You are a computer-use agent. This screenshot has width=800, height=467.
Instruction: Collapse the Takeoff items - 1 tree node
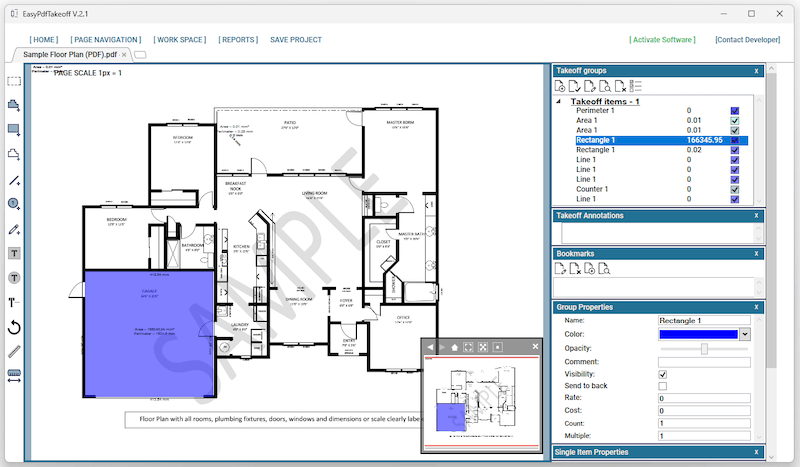559,102
